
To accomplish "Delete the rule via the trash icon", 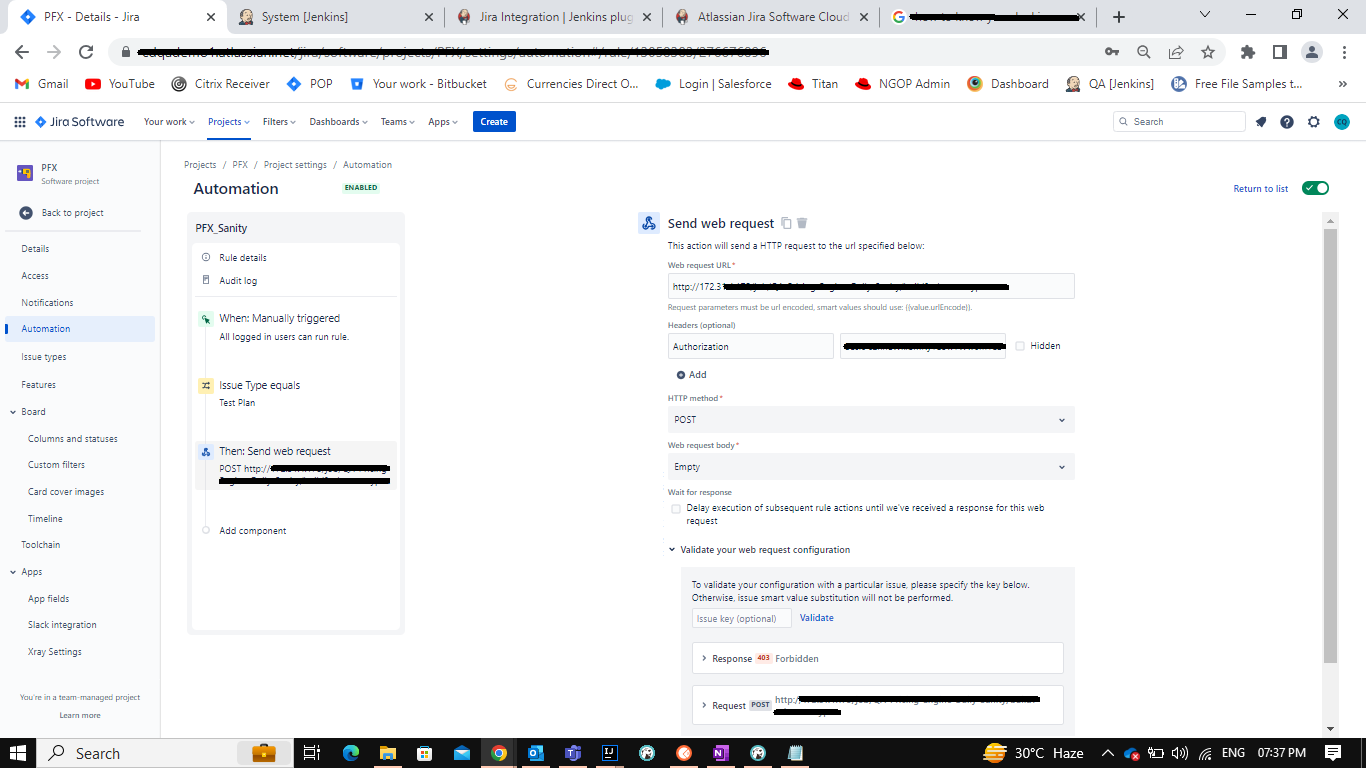I will [x=802, y=223].
